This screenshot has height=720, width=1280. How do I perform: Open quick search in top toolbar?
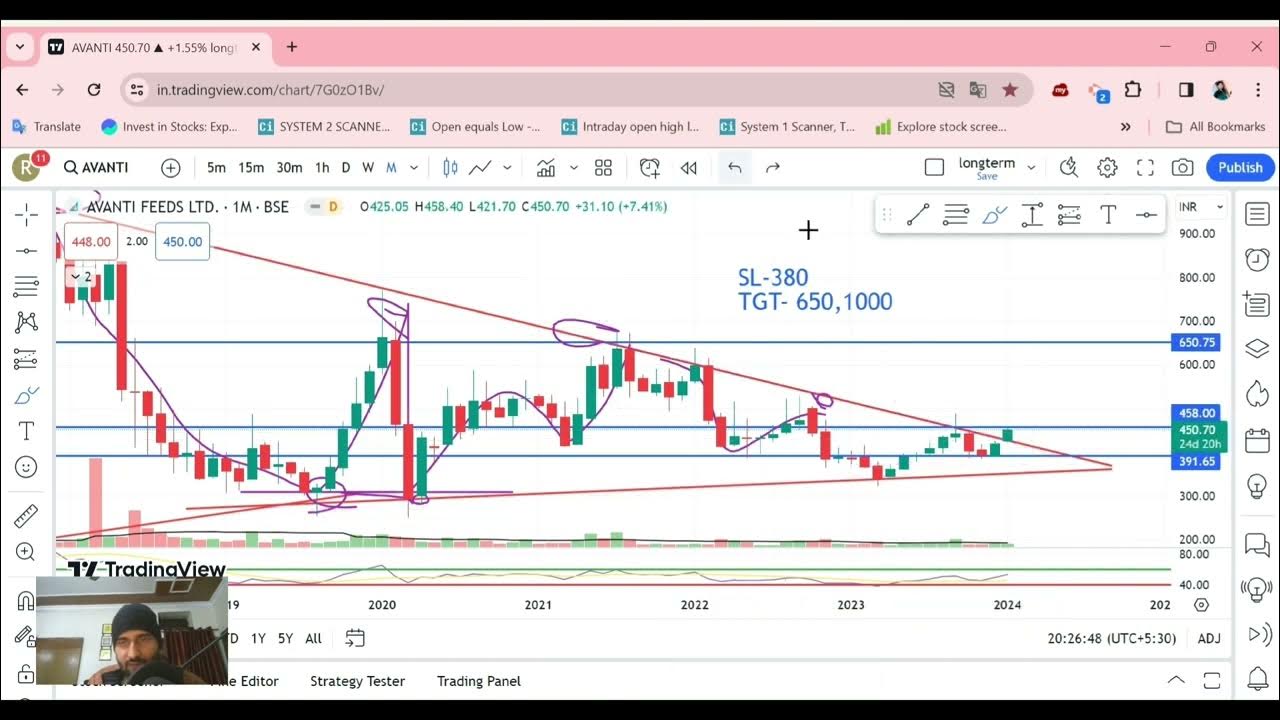point(1069,167)
